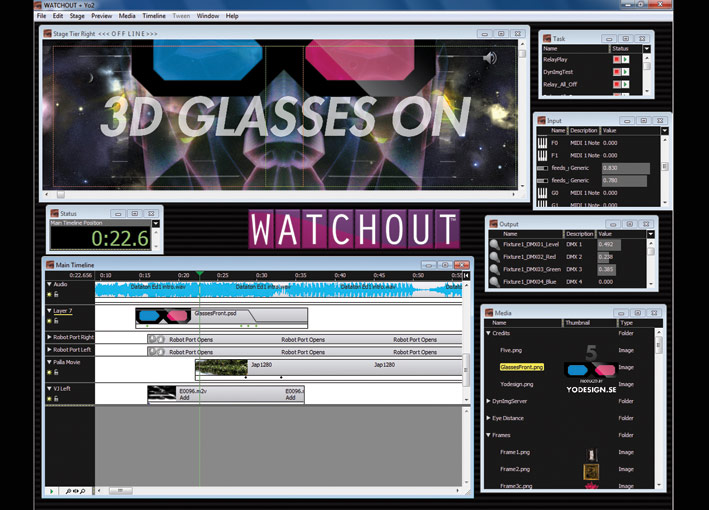This screenshot has width=709, height=510.
Task: Open the Window menu
Action: 208,16
